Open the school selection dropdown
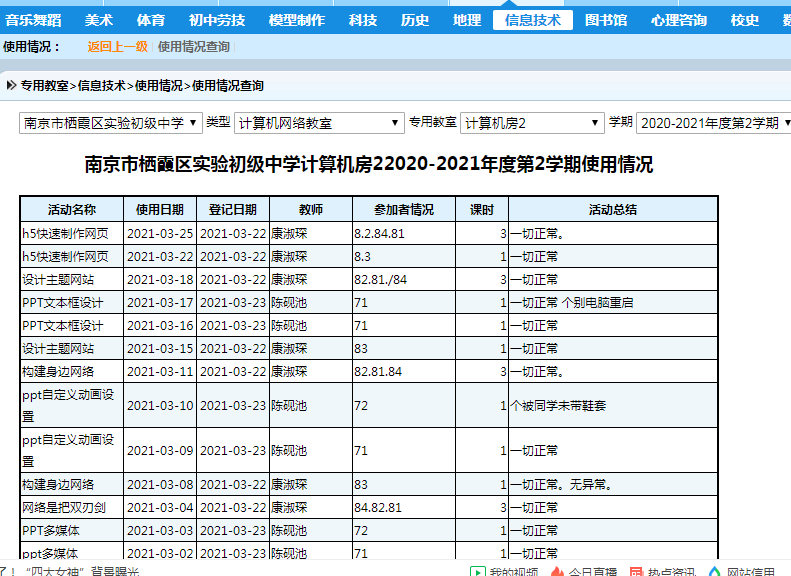This screenshot has height=576, width=791. click(x=110, y=123)
